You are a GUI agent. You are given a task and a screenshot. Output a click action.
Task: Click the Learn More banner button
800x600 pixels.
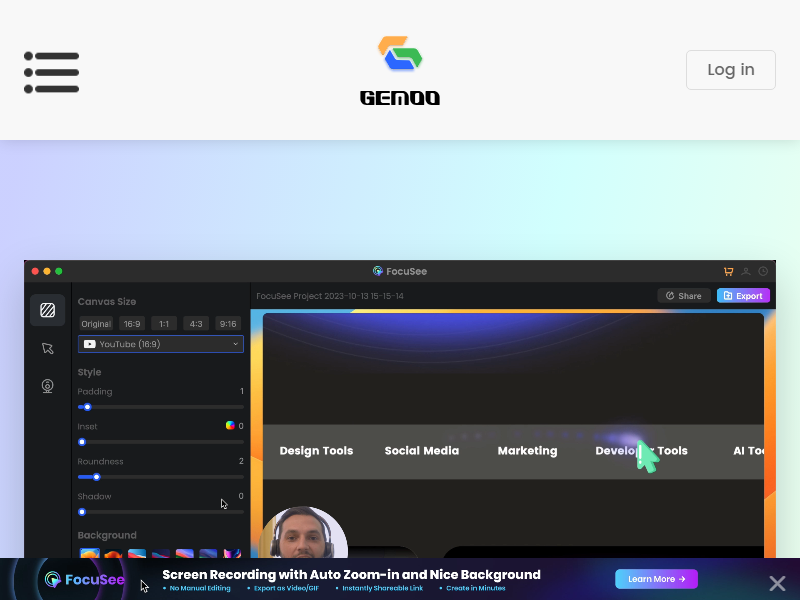click(656, 579)
